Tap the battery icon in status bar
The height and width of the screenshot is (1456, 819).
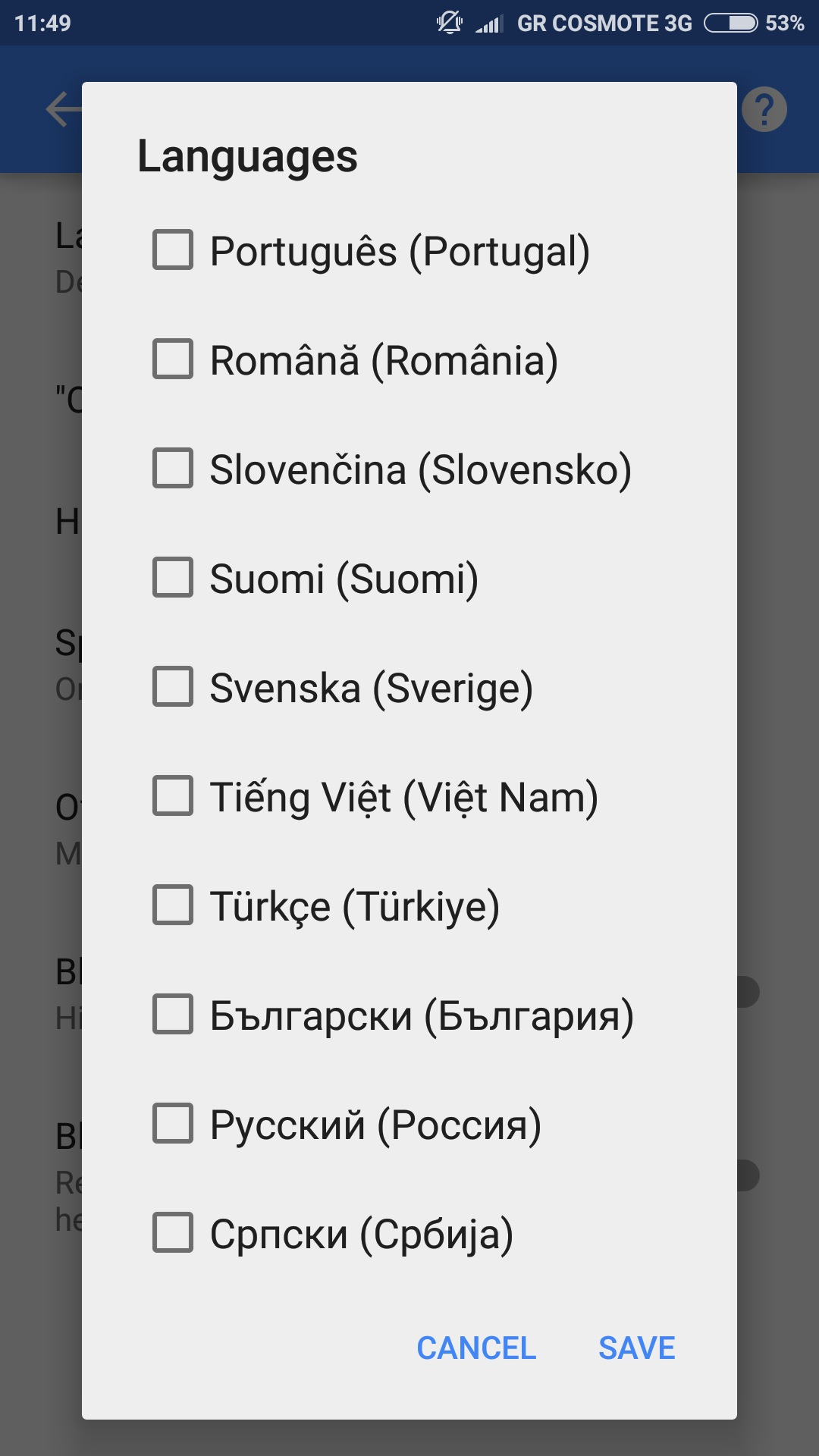click(730, 24)
